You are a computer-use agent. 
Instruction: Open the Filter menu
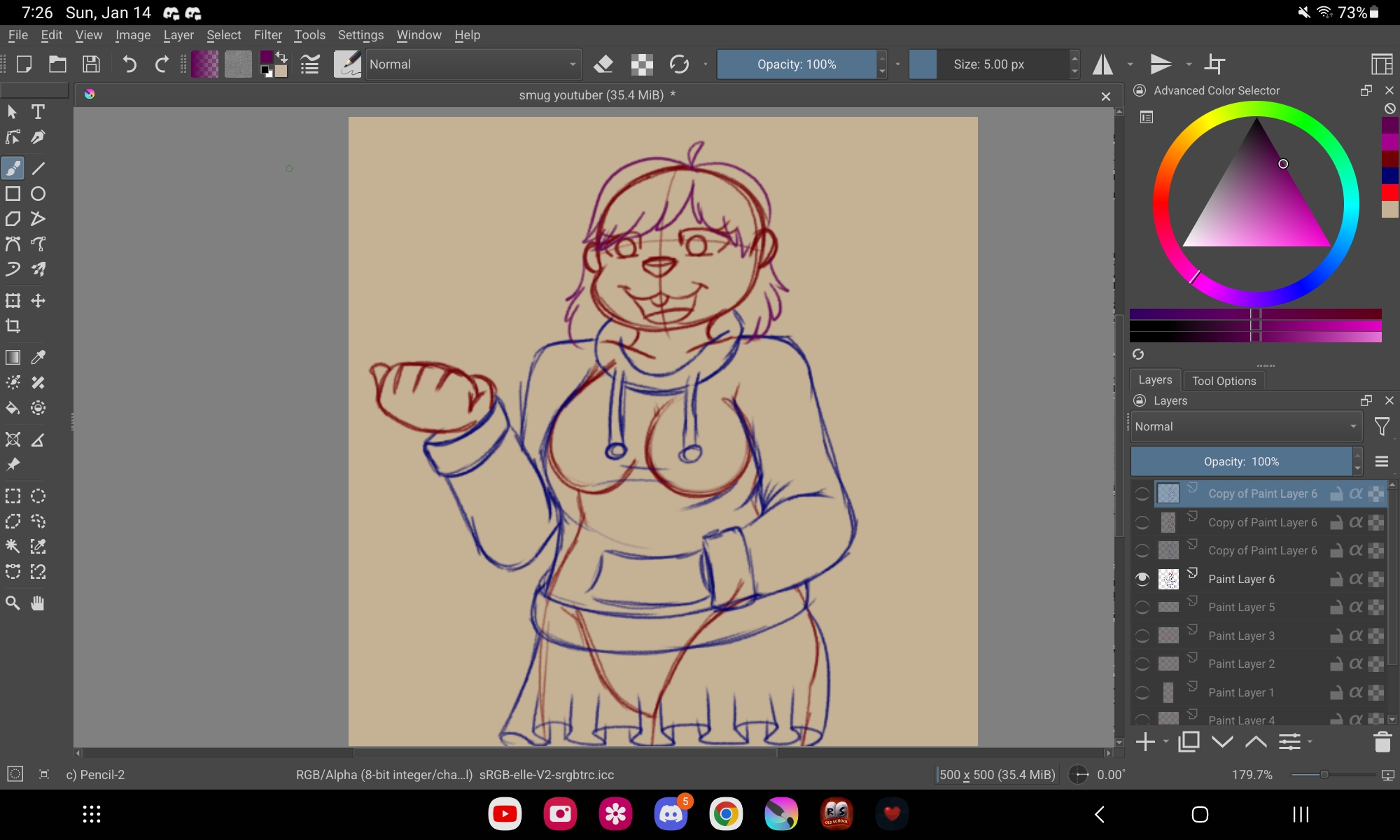point(267,35)
